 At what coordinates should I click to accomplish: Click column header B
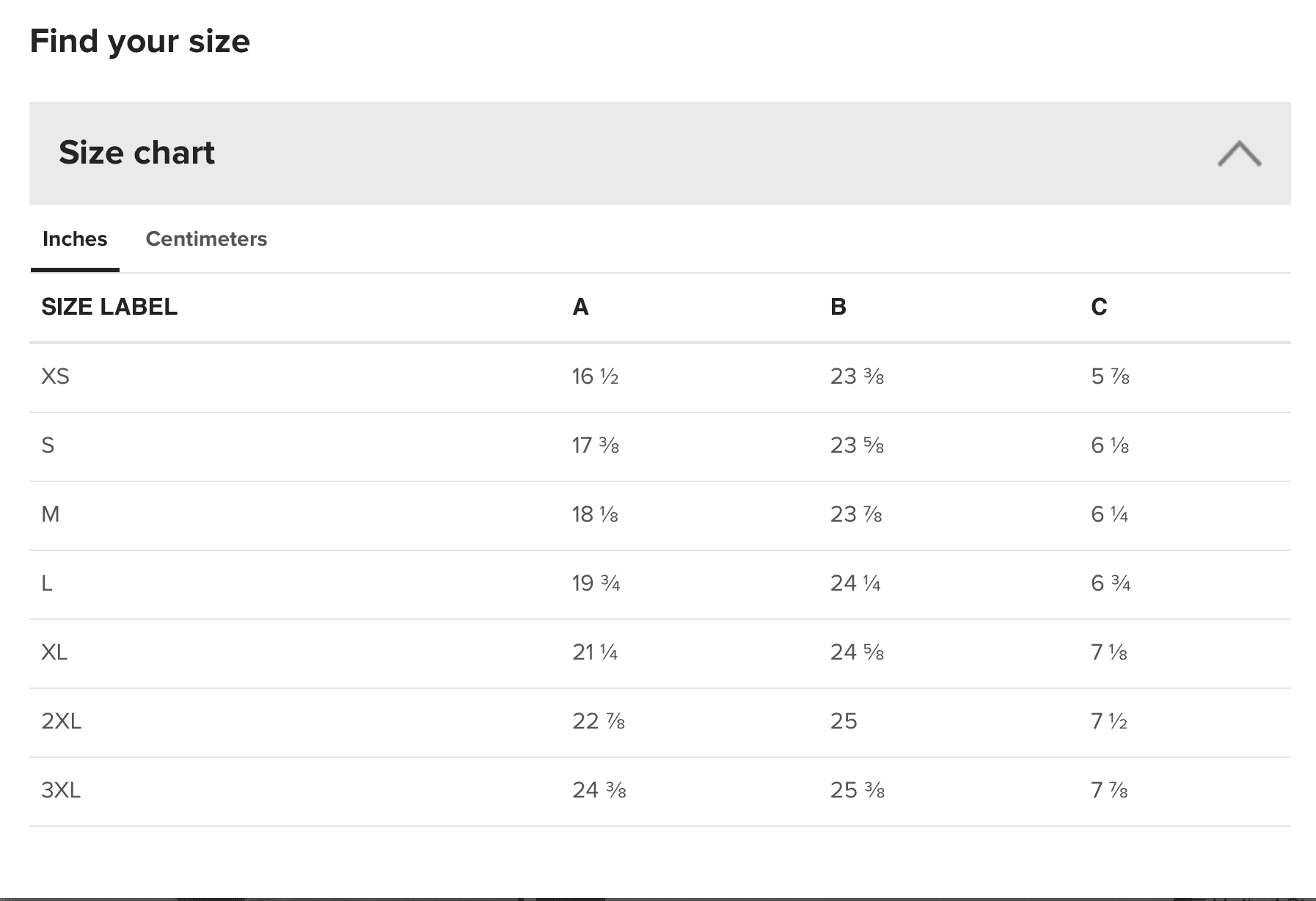click(838, 307)
